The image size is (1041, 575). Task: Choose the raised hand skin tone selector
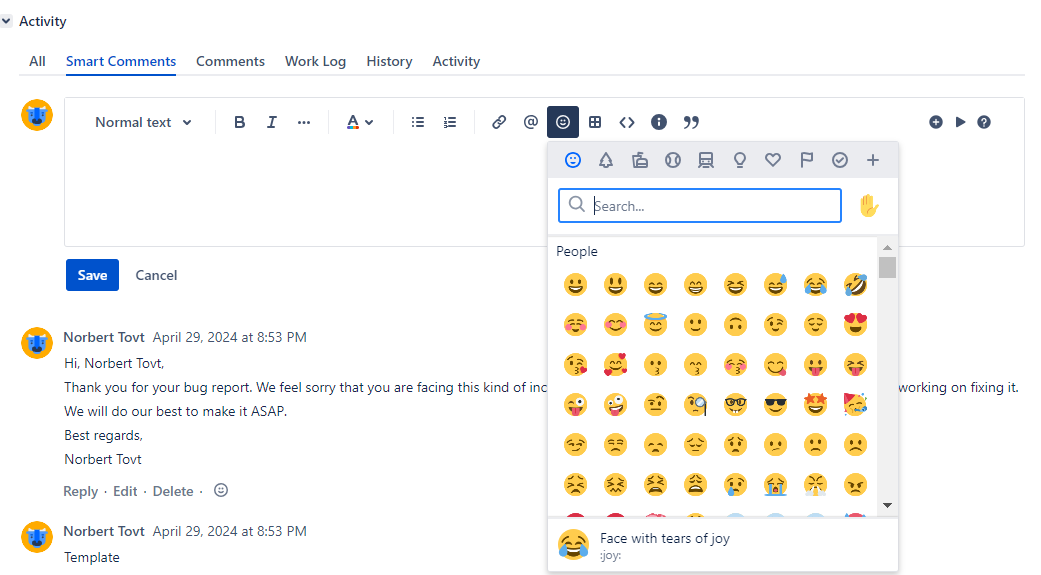click(868, 206)
